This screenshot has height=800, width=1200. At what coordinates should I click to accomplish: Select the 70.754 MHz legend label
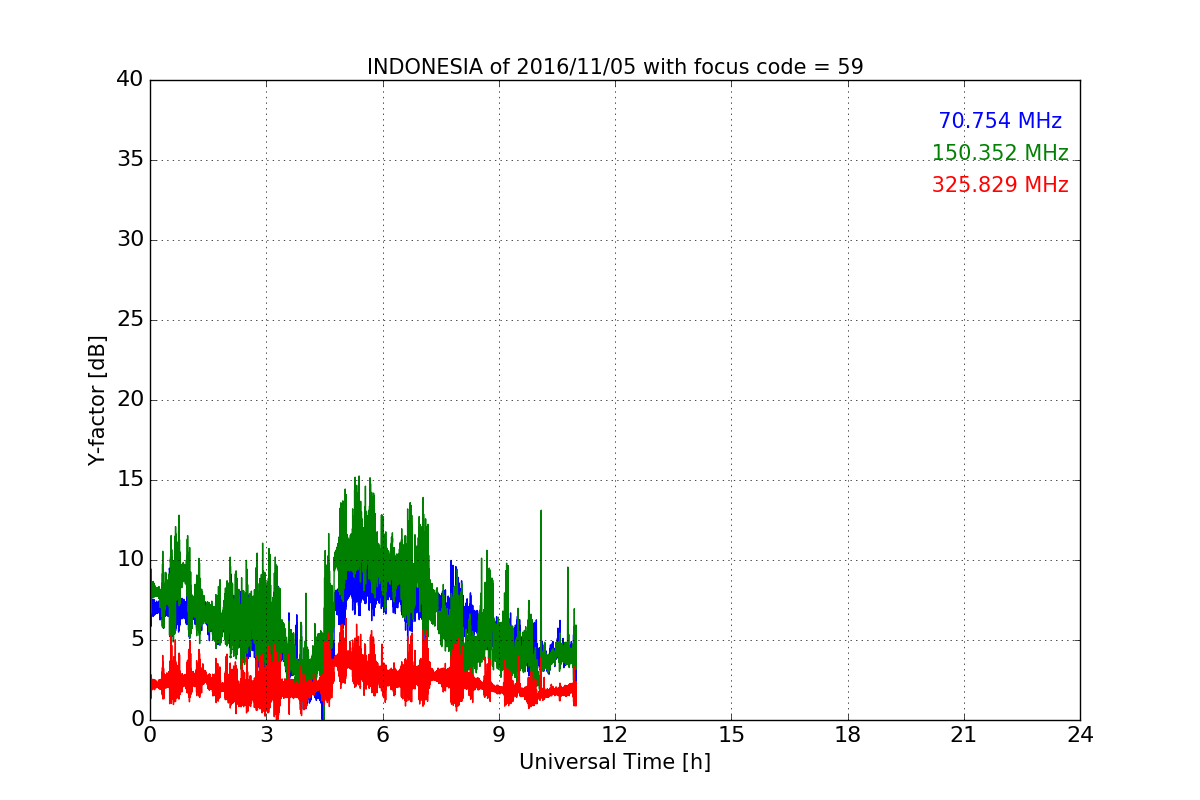[x=1000, y=121]
